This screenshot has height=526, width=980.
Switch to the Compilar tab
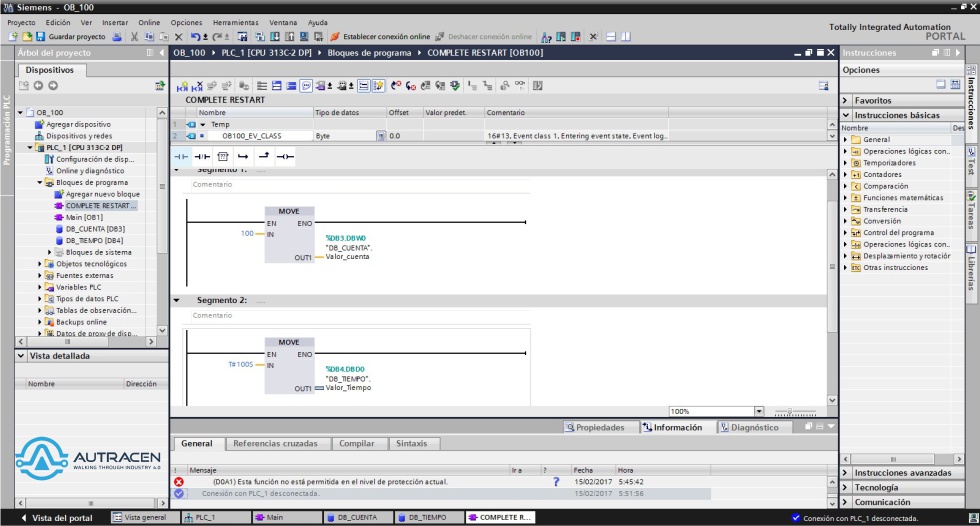tap(357, 444)
